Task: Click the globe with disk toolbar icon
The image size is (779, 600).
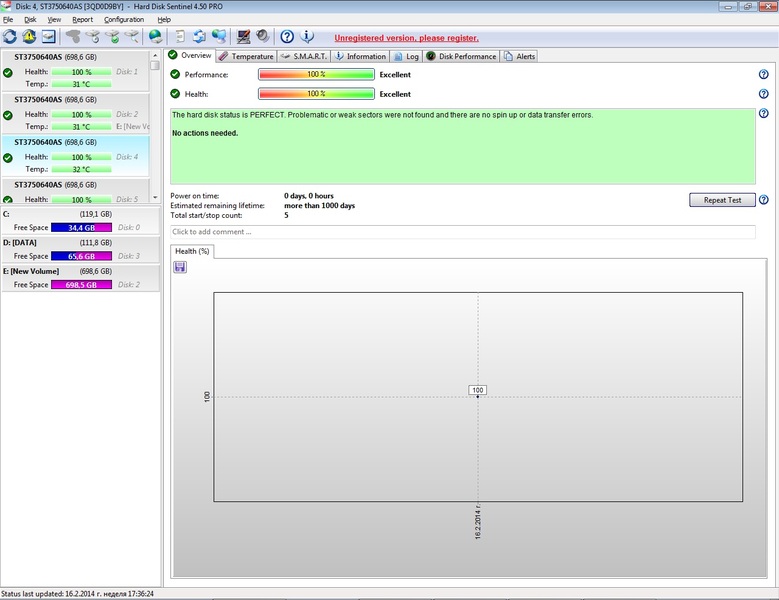Action: pyautogui.click(x=156, y=36)
